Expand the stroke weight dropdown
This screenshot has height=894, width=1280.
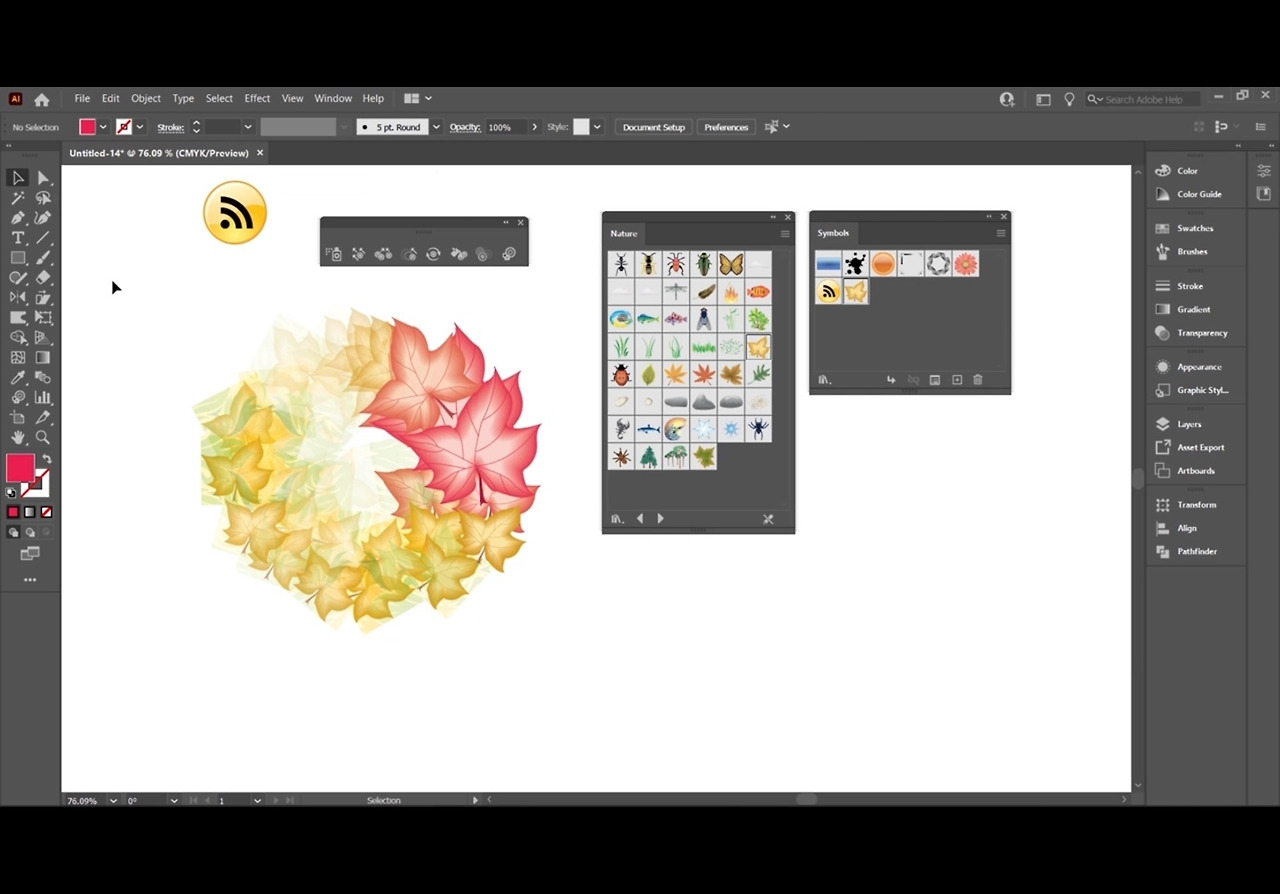coord(248,127)
